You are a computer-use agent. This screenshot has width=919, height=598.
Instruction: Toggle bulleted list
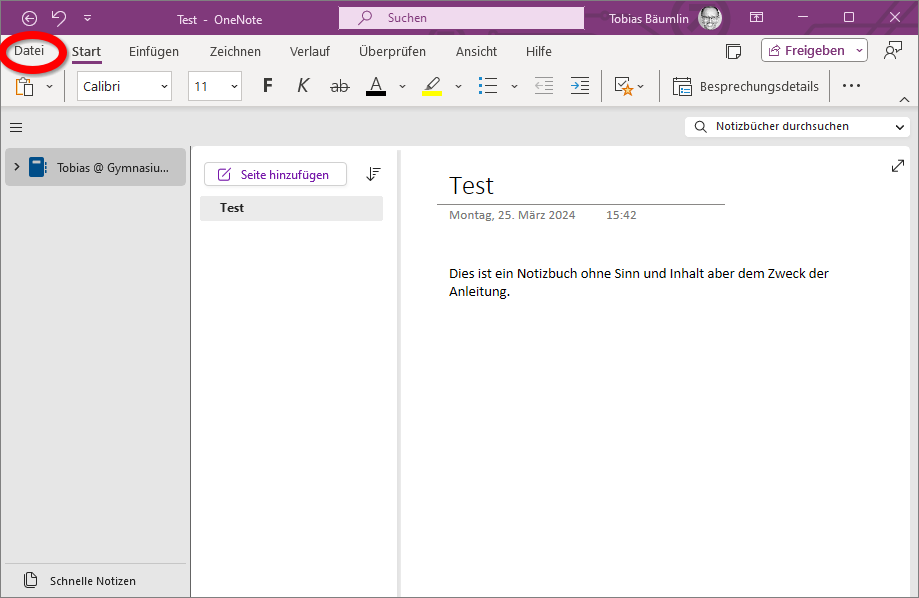click(x=488, y=86)
